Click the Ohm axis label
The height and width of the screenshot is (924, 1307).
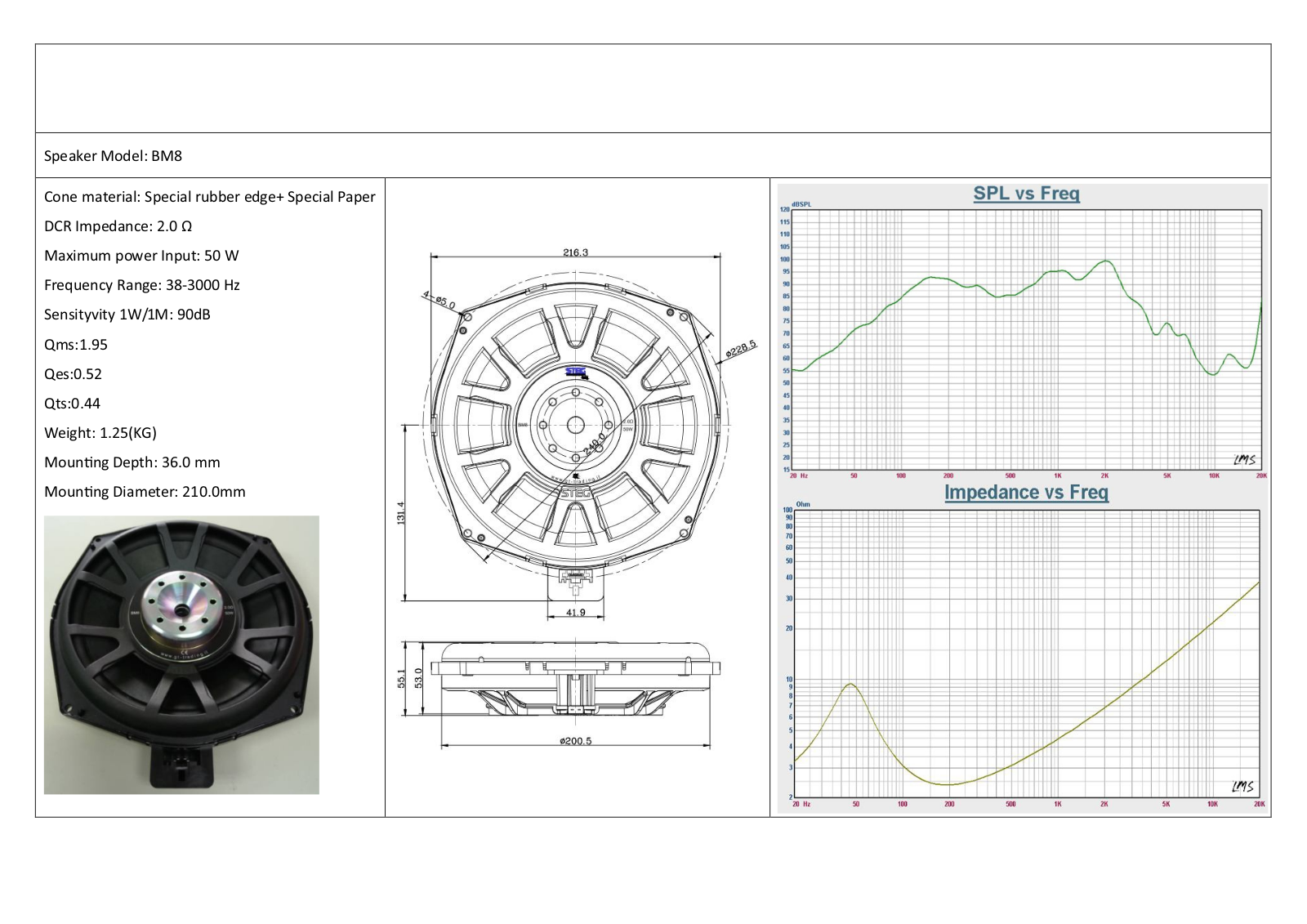tap(803, 504)
